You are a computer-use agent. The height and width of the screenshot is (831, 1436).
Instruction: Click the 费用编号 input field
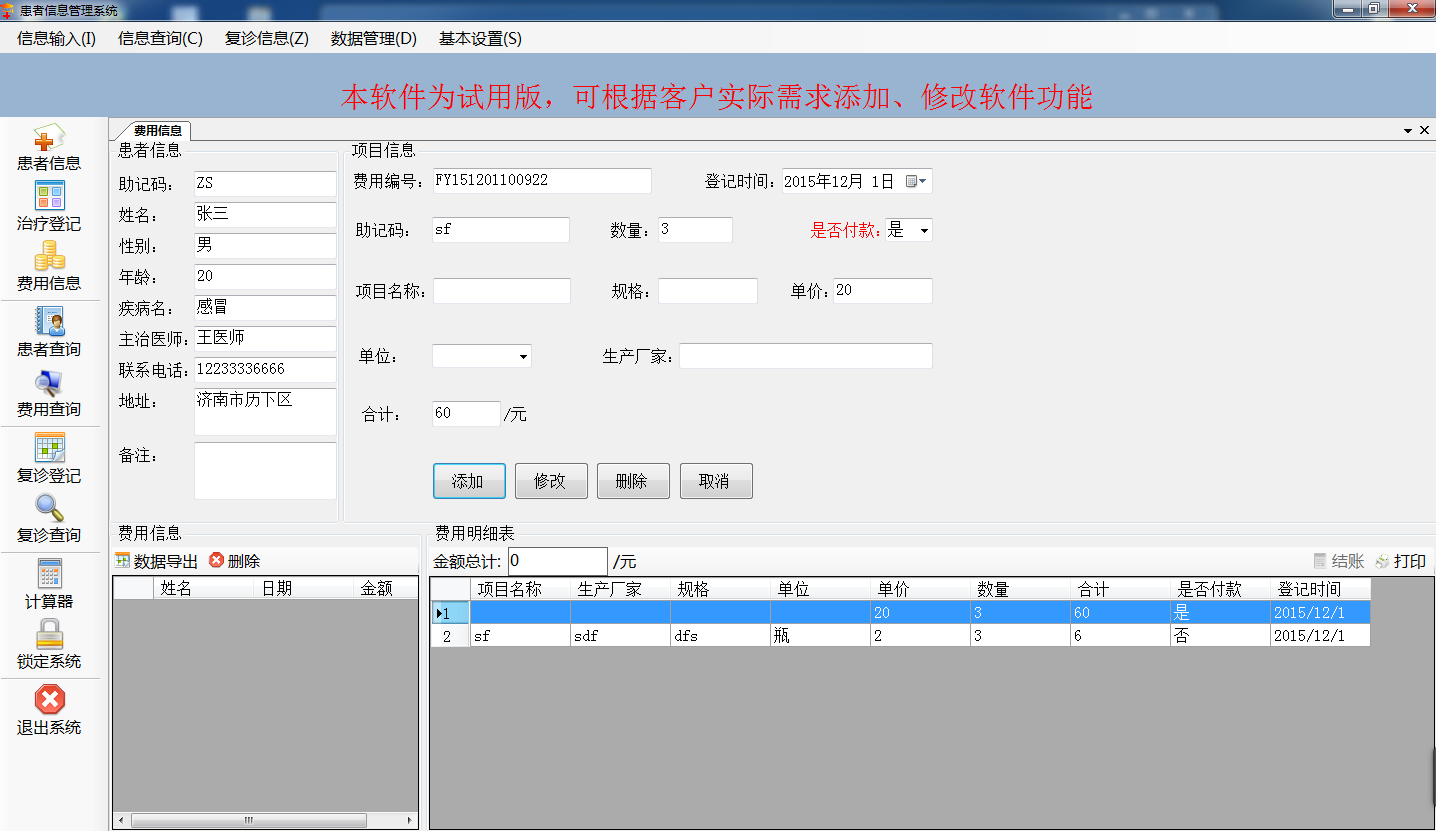(541, 181)
